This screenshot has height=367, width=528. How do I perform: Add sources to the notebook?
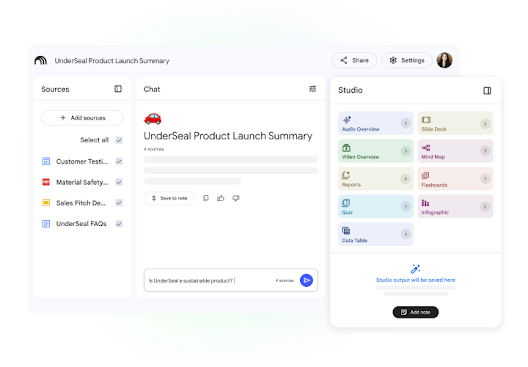point(82,118)
